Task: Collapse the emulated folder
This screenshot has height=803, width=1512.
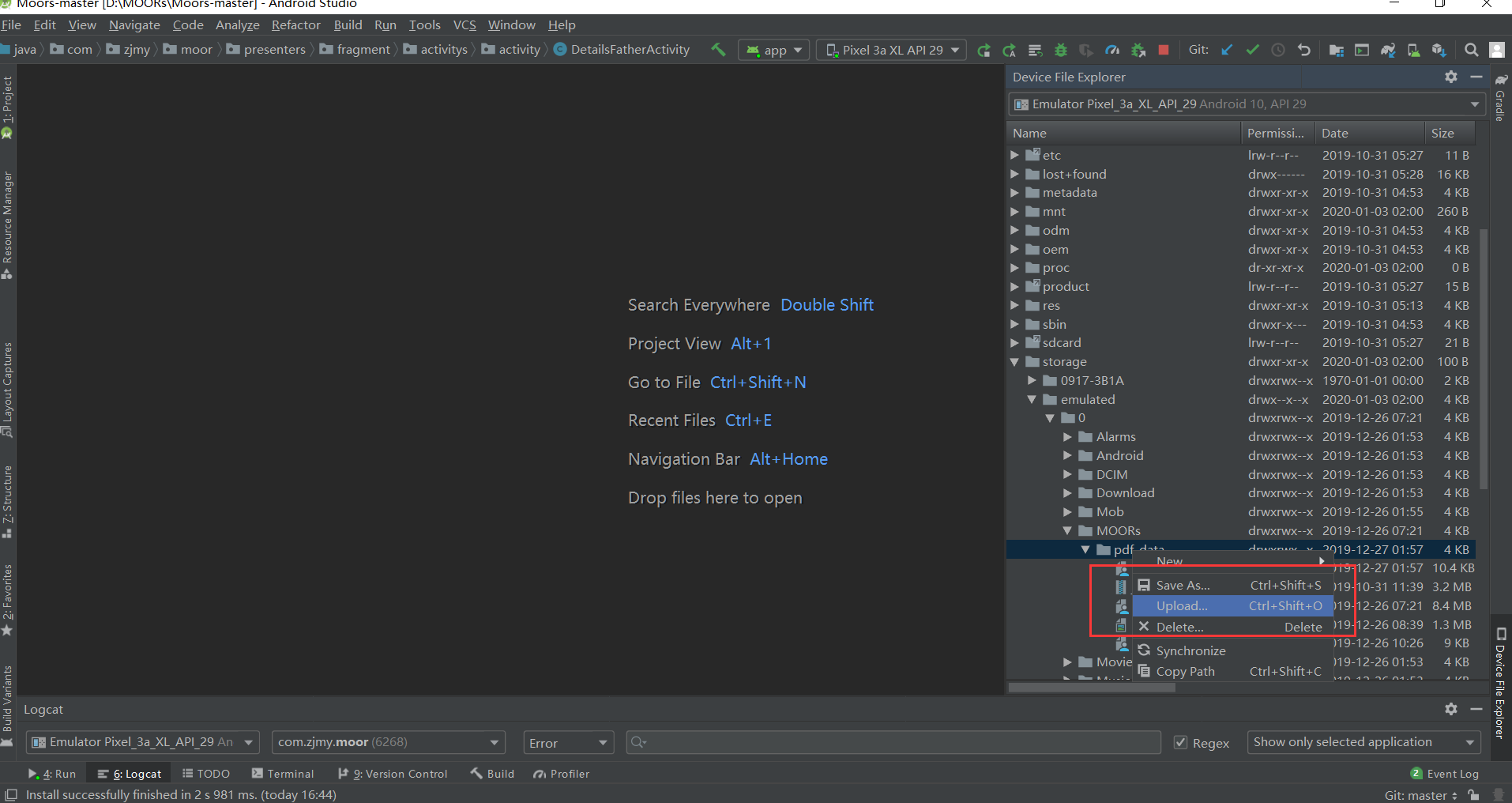Action: [x=1032, y=400]
